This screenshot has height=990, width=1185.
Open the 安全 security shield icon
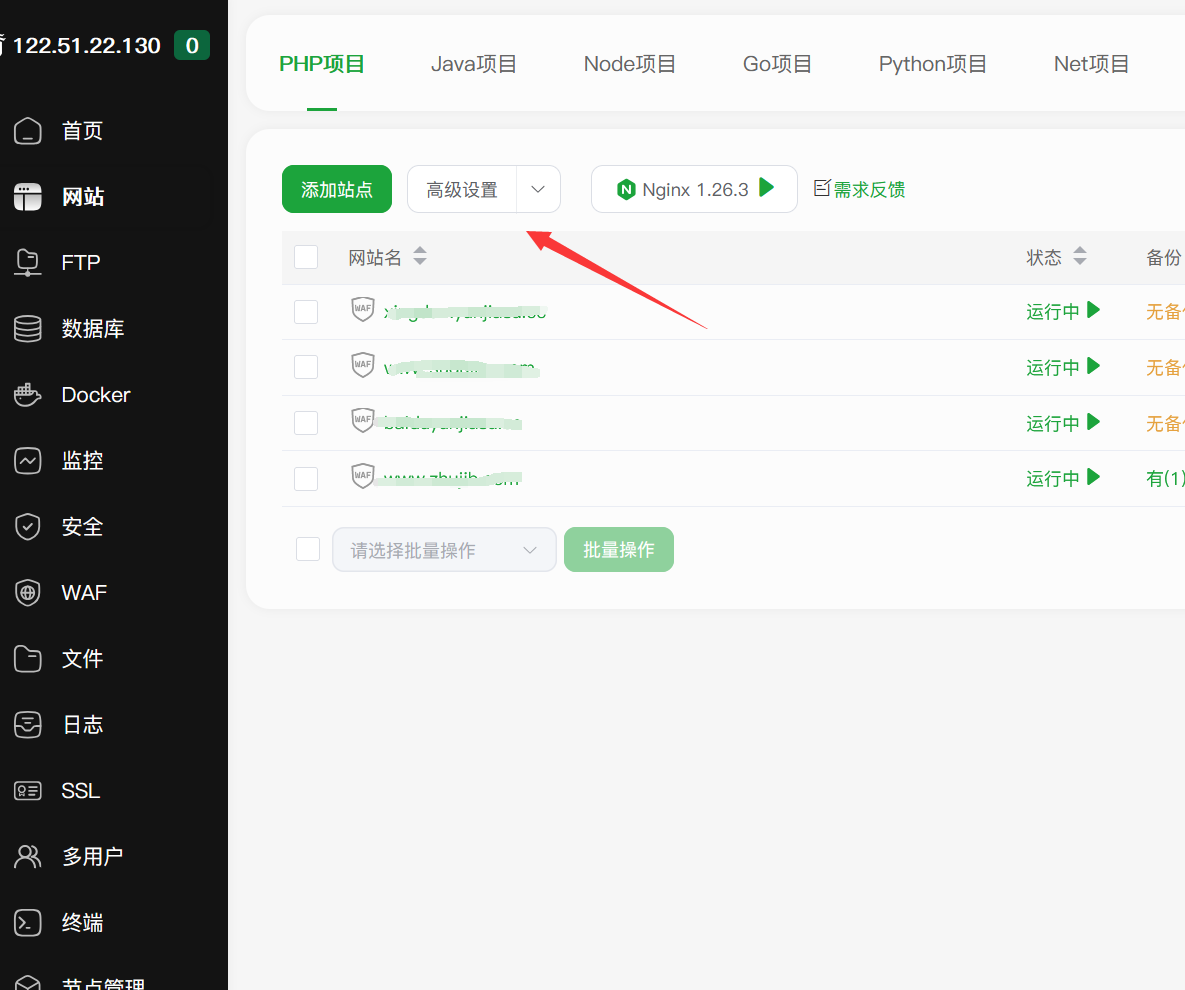click(28, 527)
